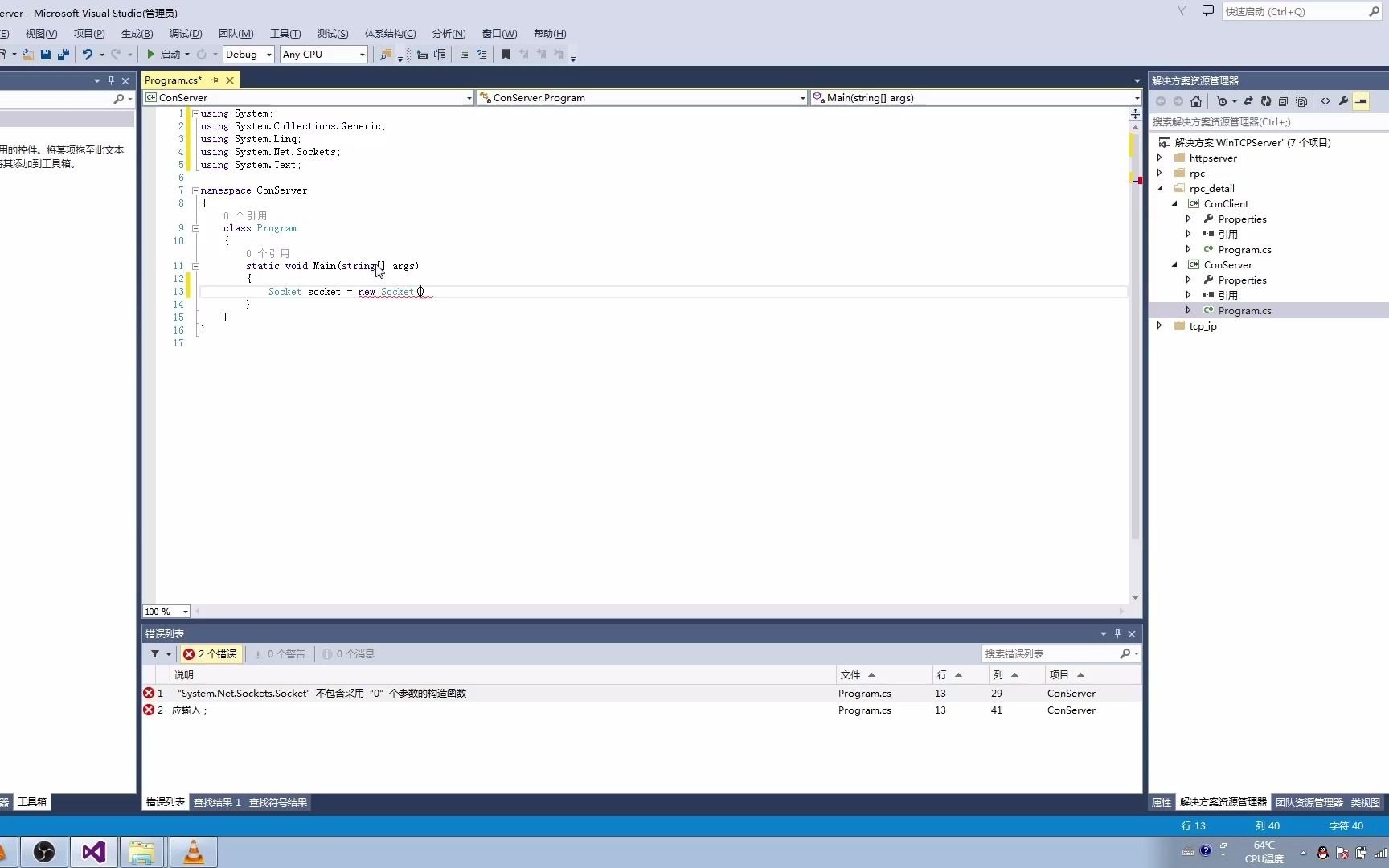Pin the Program.cs tab

click(x=215, y=80)
